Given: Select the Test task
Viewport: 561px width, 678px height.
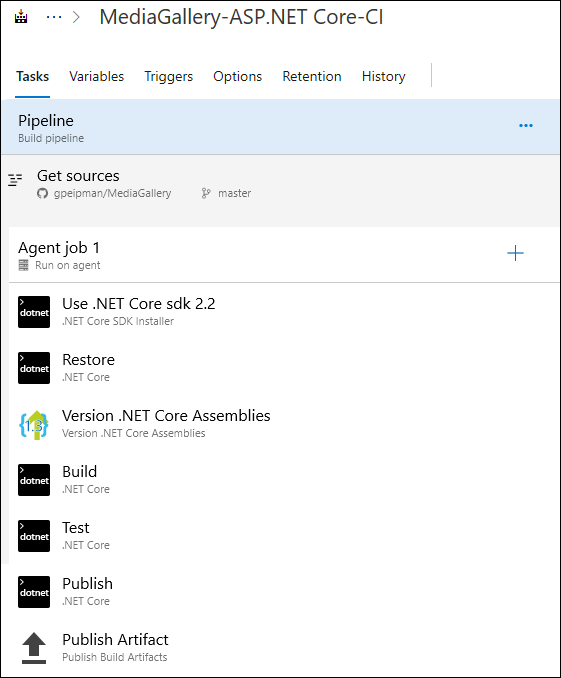Looking at the screenshot, I should coord(76,528).
